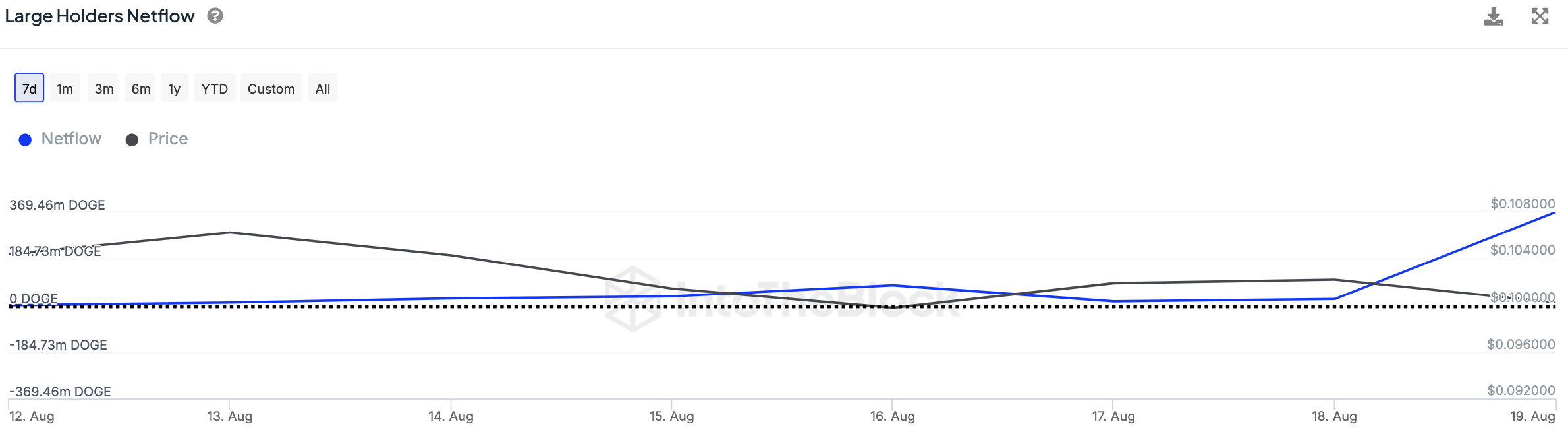Screen dimensions: 1568x434
Task: Click the help question mark icon
Action: pyautogui.click(x=215, y=16)
